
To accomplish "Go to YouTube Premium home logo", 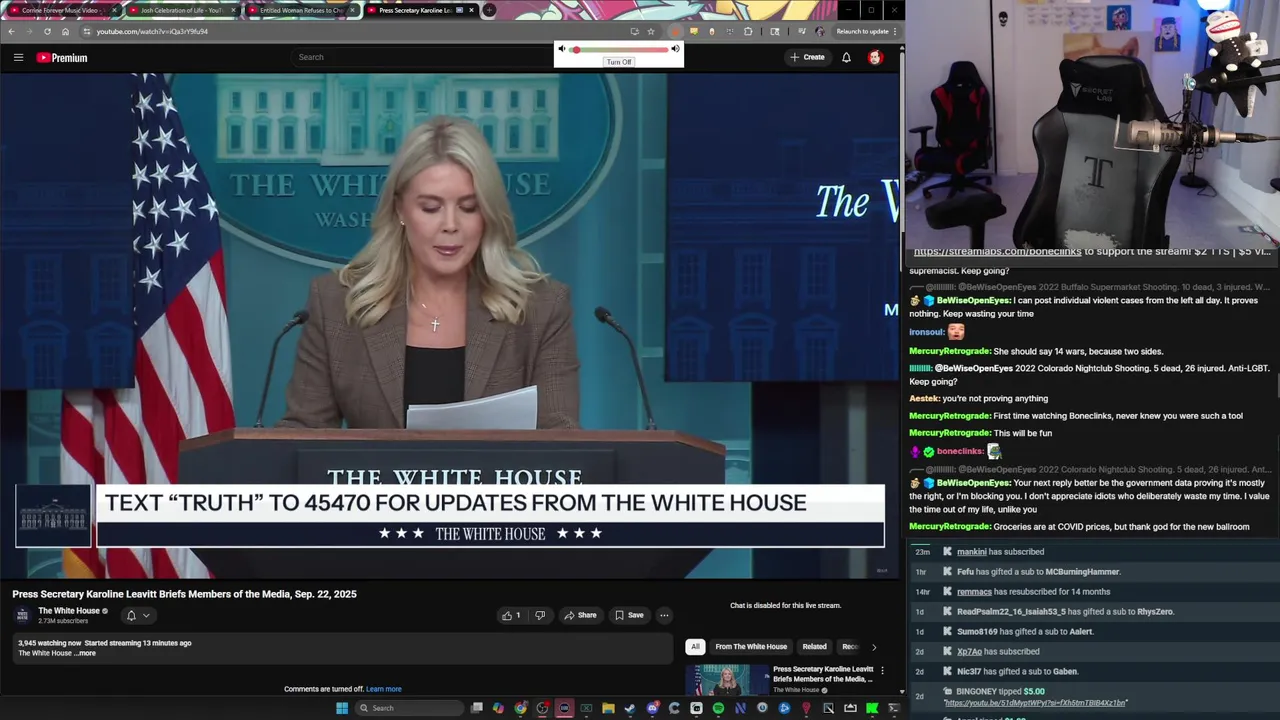I will click(62, 58).
